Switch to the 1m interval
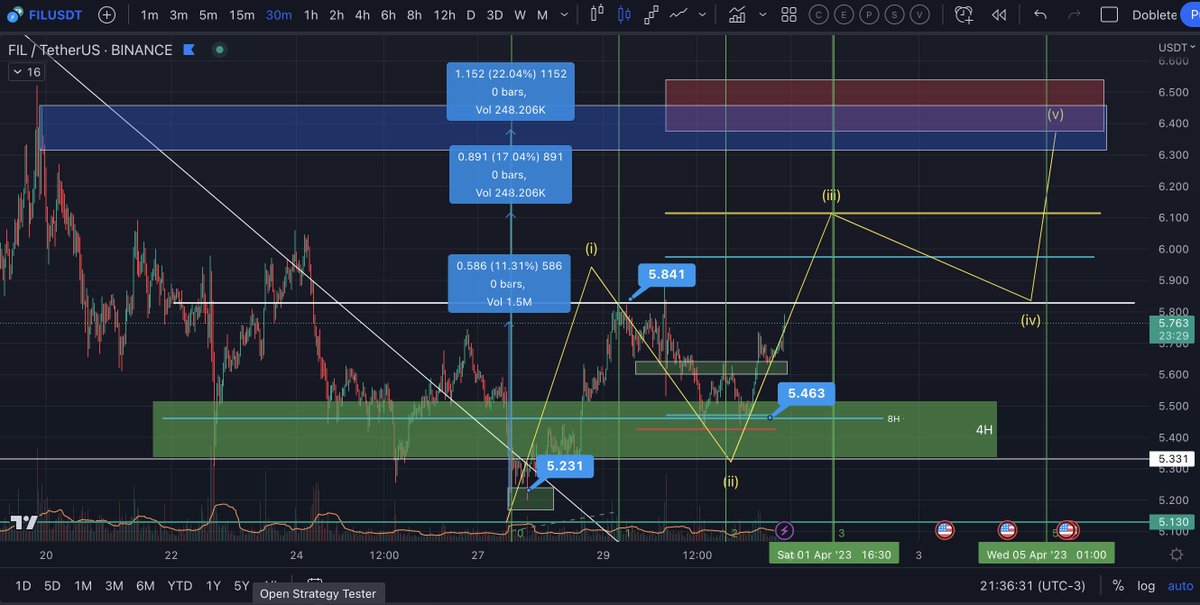 [x=149, y=15]
